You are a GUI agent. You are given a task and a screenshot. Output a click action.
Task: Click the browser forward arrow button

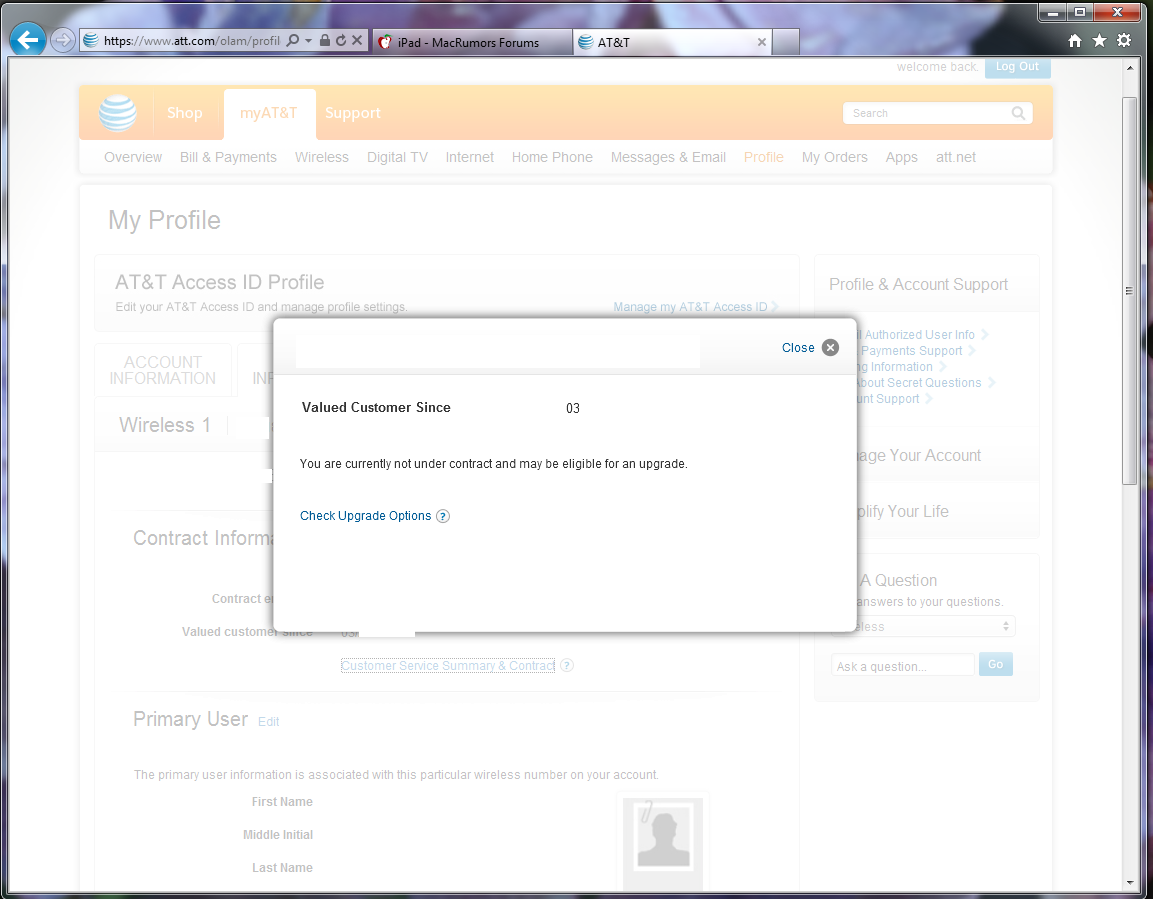63,40
